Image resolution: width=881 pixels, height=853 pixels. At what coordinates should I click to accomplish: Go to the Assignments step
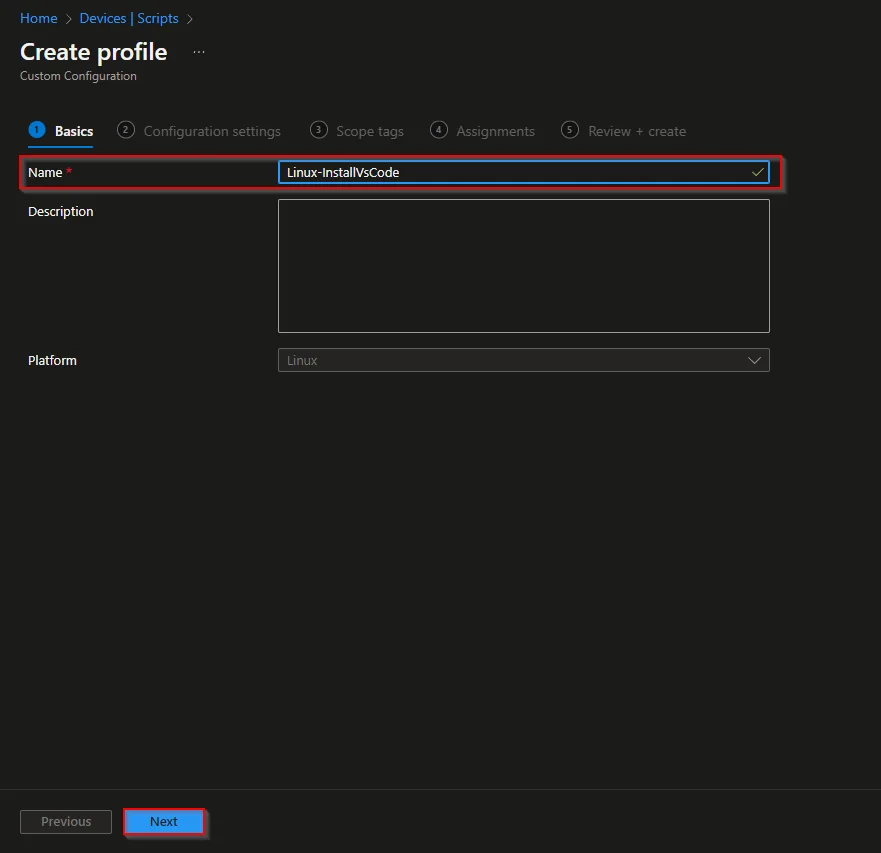[x=483, y=131]
